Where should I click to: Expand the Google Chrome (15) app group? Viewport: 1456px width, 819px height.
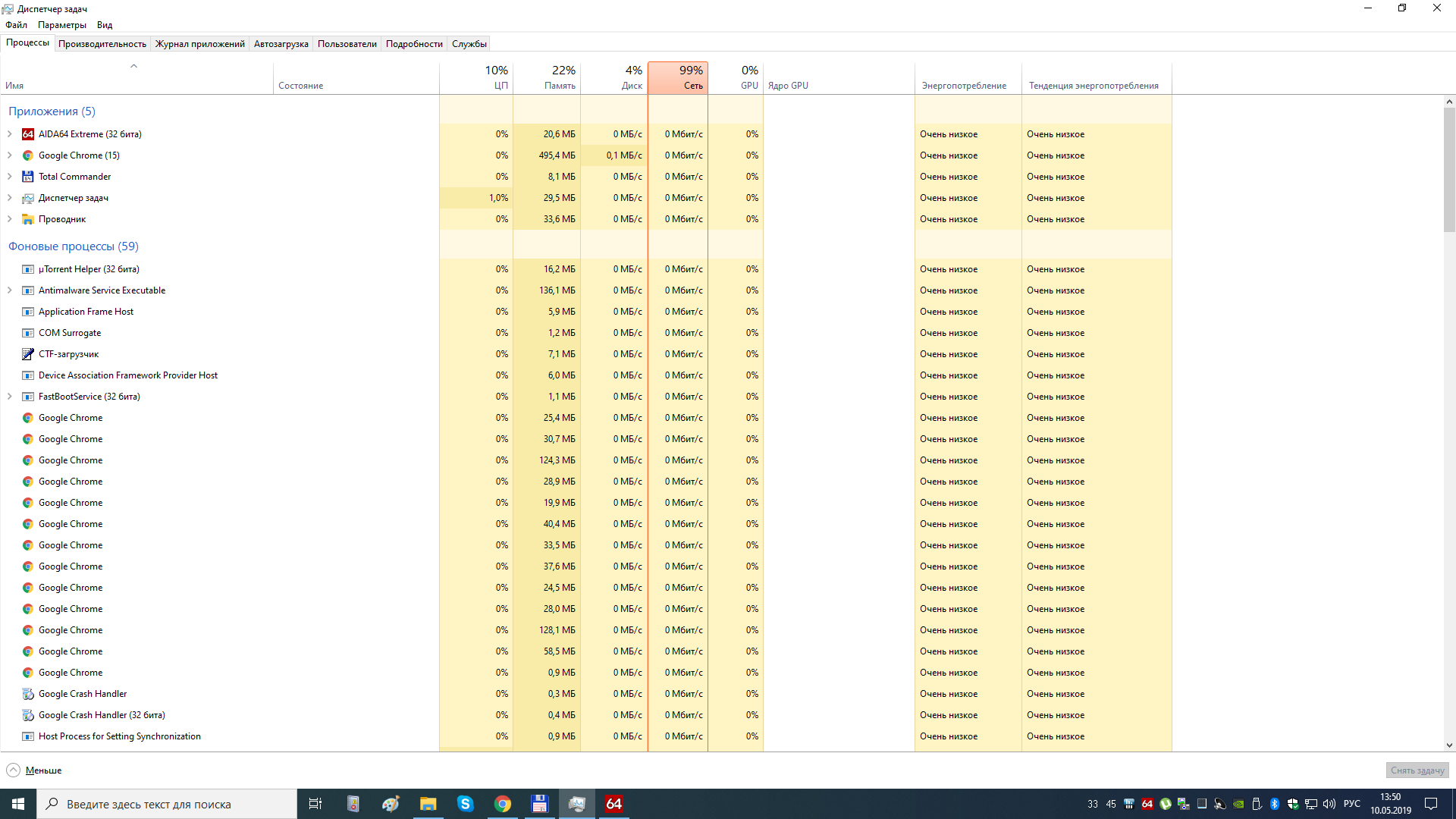point(10,155)
